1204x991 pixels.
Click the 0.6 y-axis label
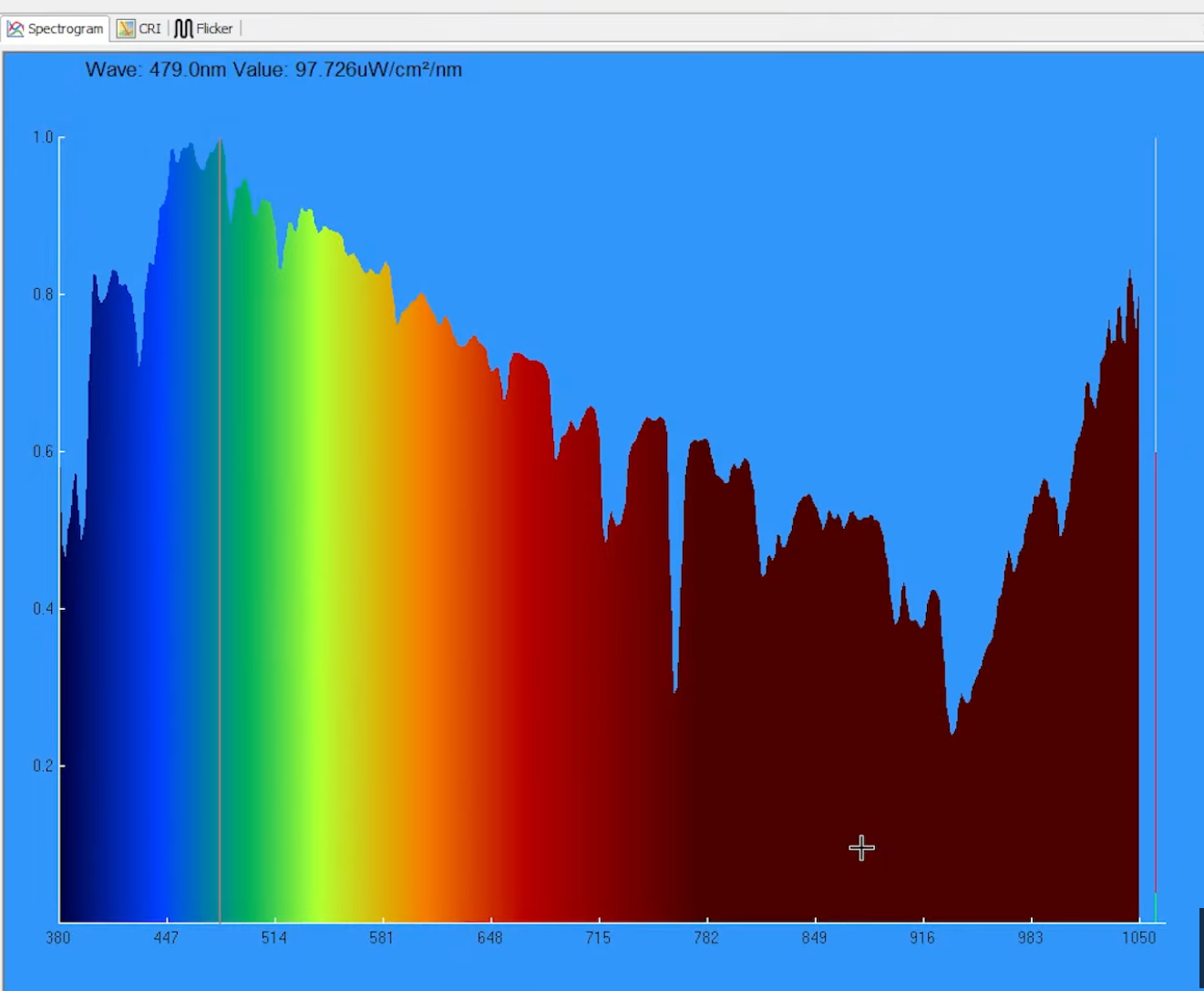point(43,451)
